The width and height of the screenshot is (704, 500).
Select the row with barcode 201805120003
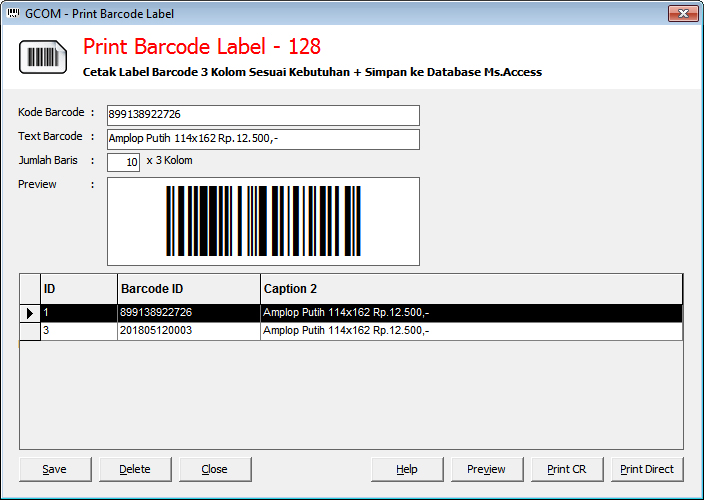[x=188, y=331]
